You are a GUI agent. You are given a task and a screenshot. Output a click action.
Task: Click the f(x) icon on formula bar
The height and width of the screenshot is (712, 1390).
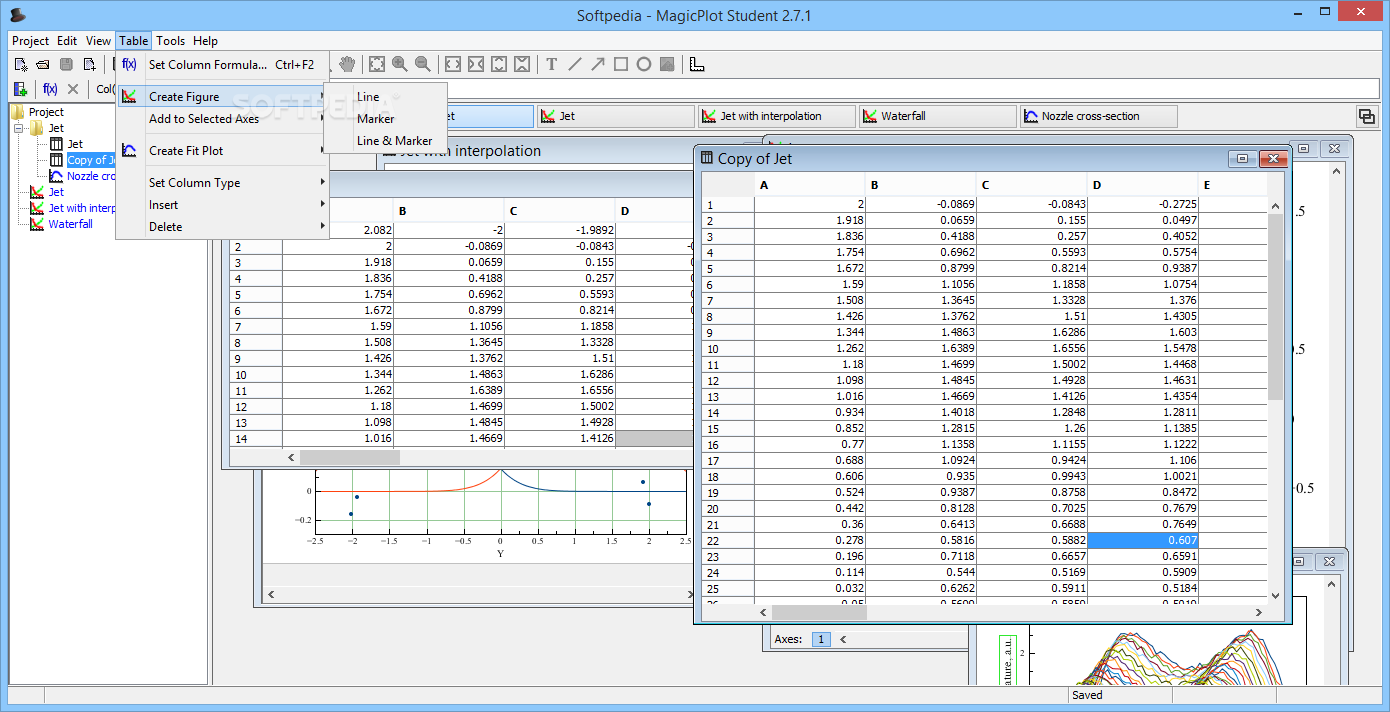50,89
